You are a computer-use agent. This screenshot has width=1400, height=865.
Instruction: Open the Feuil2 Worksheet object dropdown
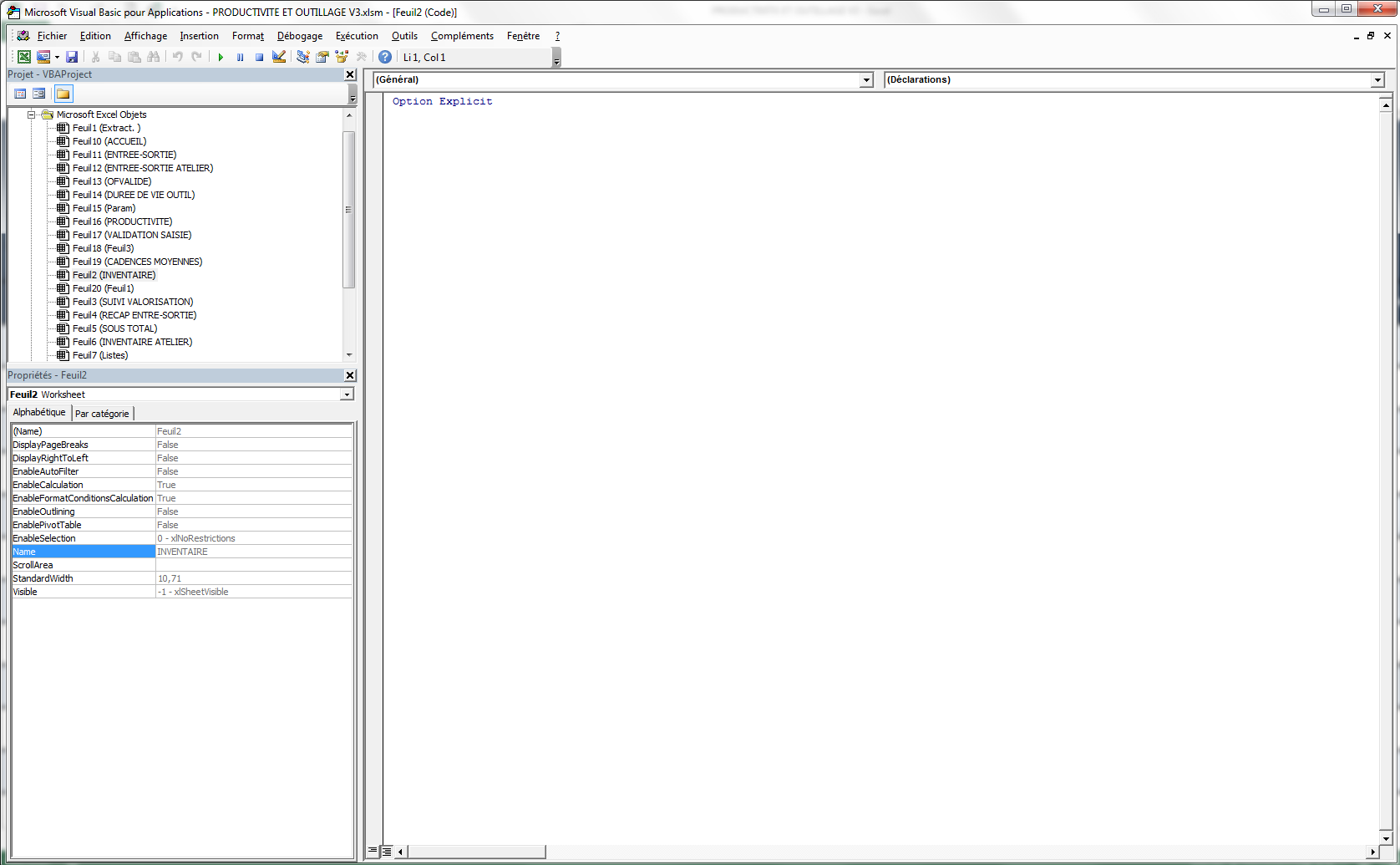click(x=347, y=394)
